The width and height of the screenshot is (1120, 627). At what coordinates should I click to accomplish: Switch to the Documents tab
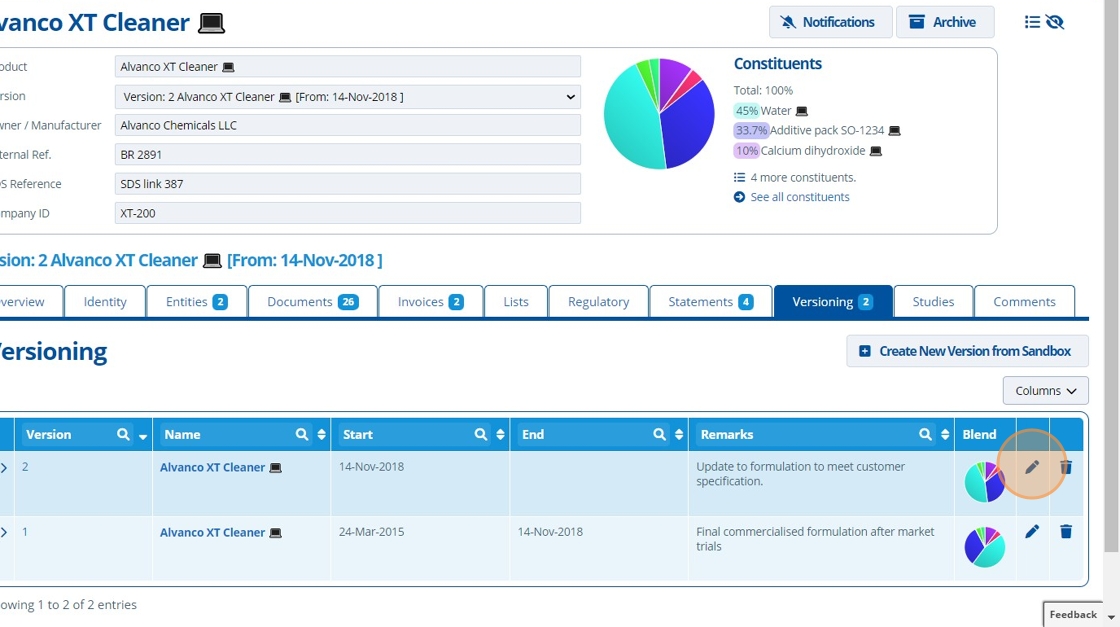[x=313, y=301]
